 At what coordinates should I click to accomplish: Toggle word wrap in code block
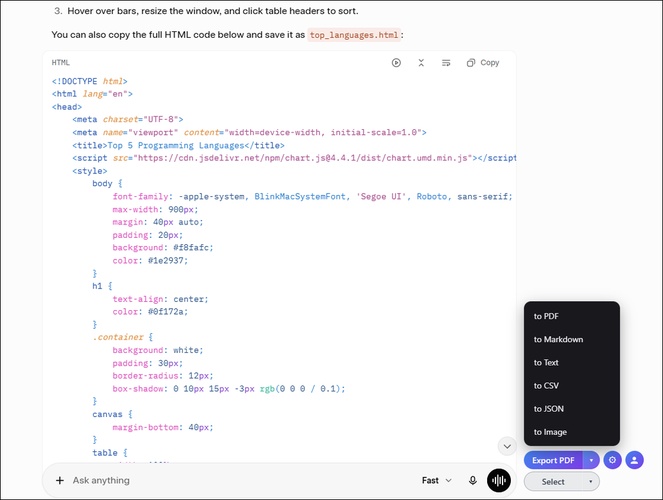tap(446, 63)
